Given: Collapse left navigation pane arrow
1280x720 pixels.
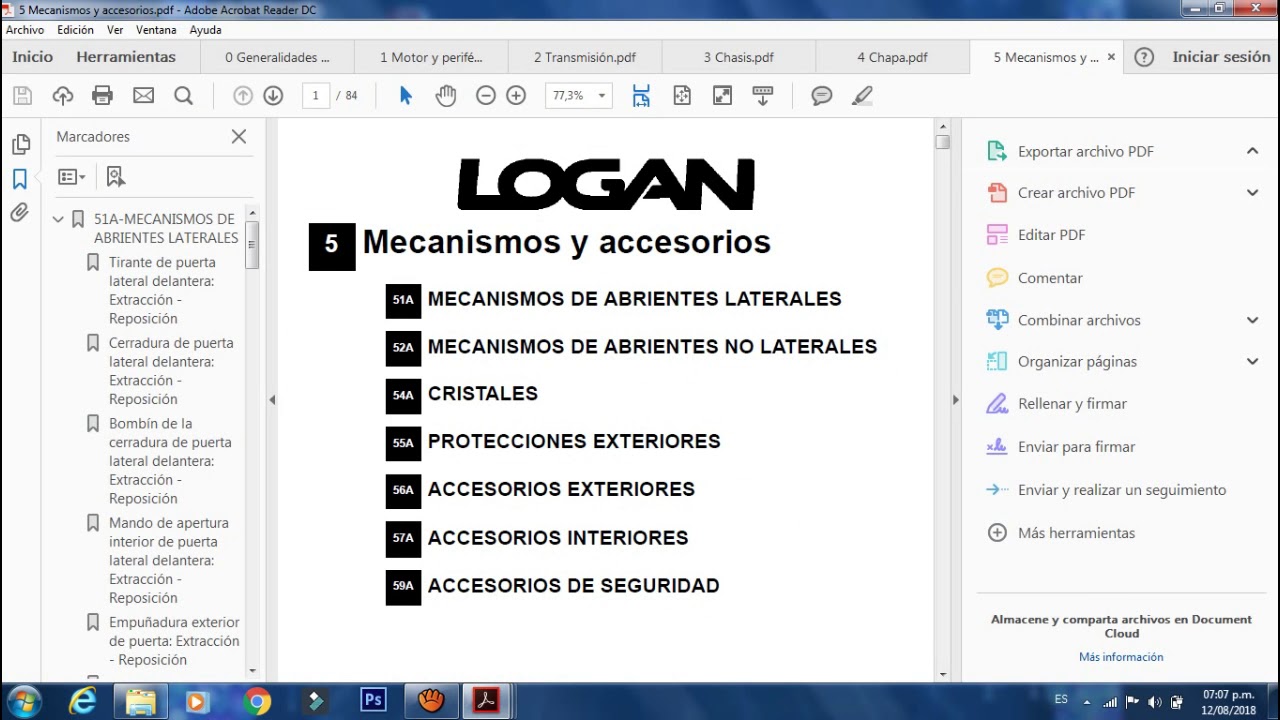Looking at the screenshot, I should (272, 400).
